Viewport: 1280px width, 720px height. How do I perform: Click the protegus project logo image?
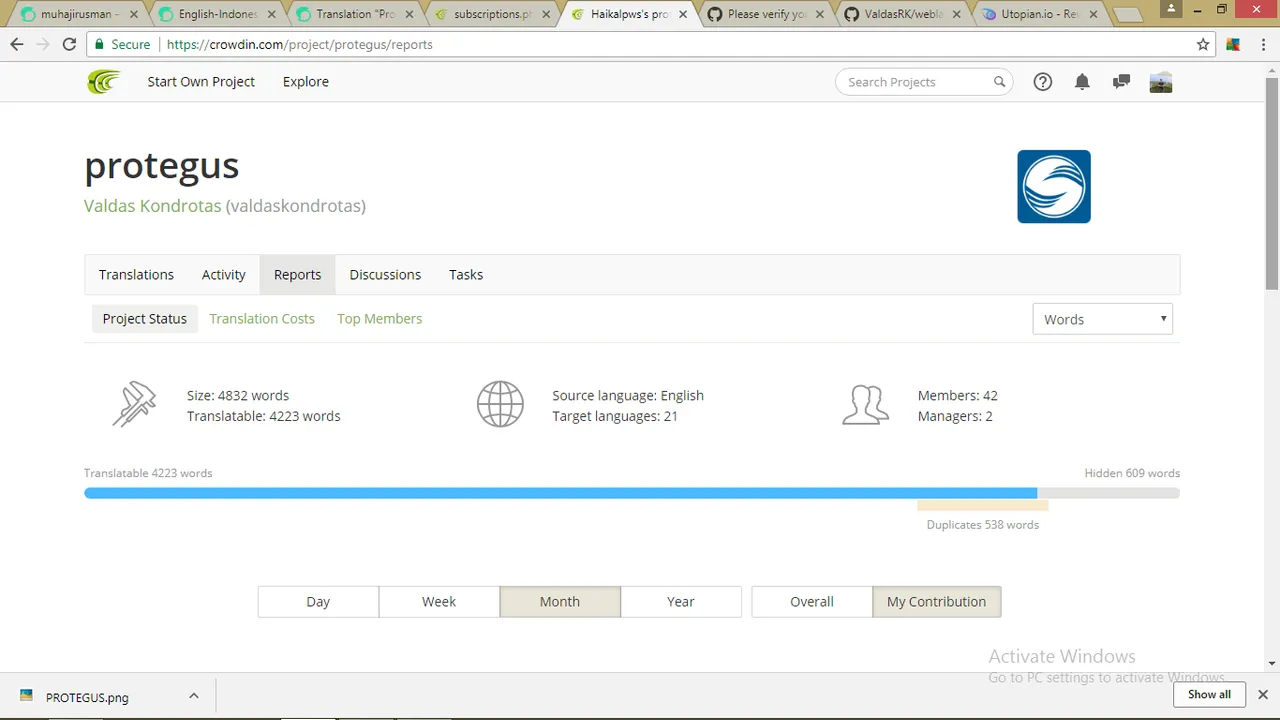[x=1054, y=186]
